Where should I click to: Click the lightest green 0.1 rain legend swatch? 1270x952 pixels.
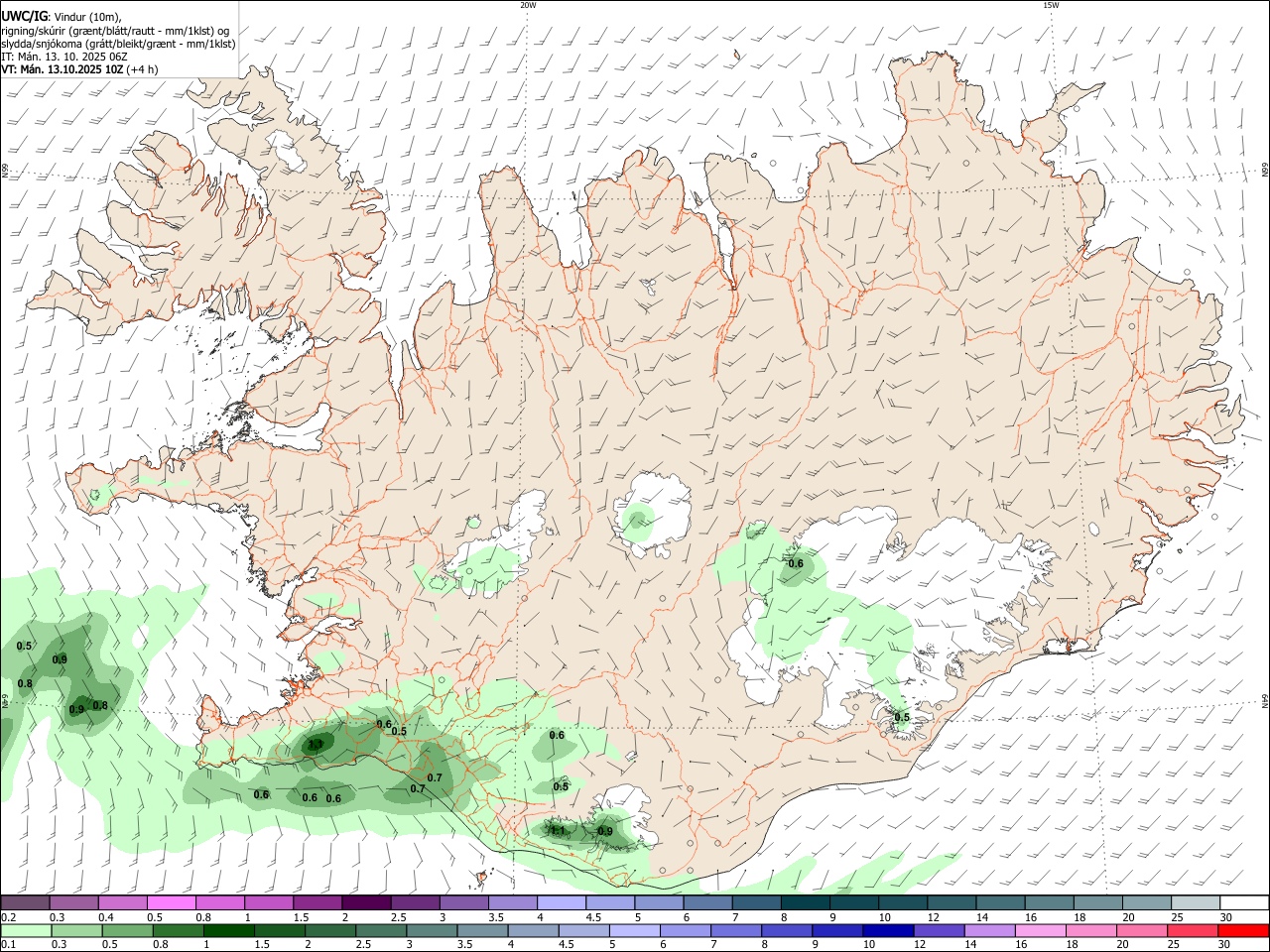point(26,930)
